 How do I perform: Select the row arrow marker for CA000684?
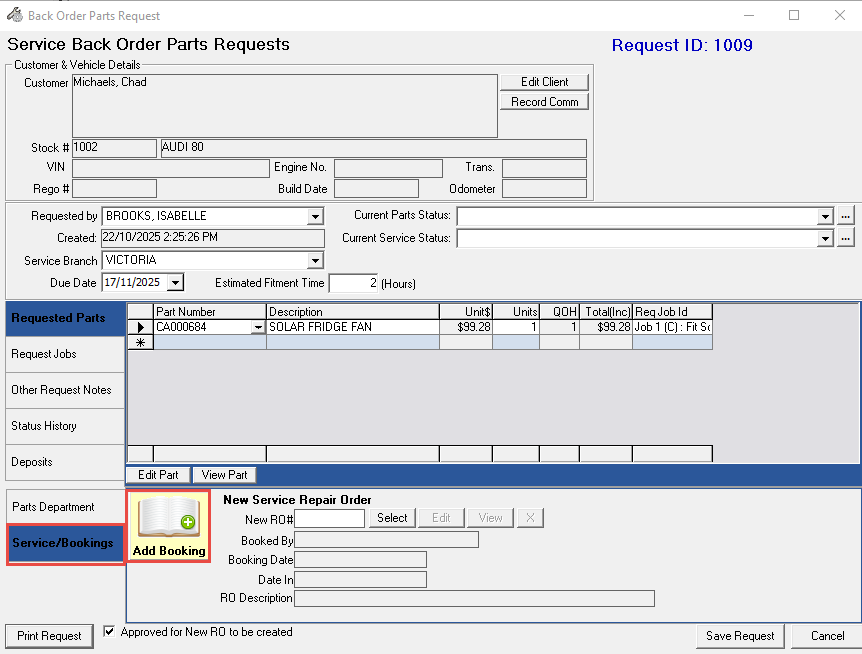[x=140, y=327]
